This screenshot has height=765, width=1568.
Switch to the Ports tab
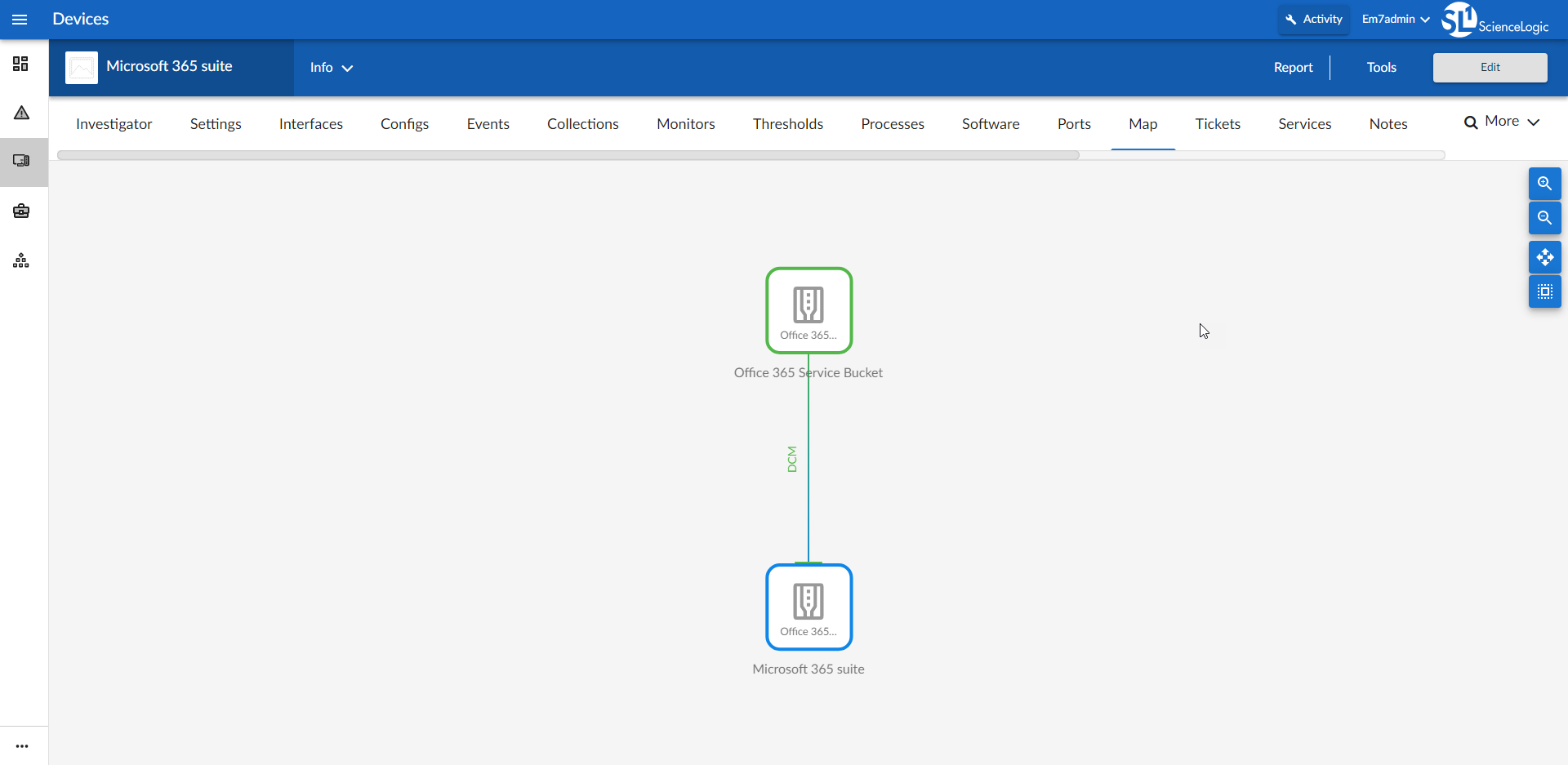(x=1074, y=124)
